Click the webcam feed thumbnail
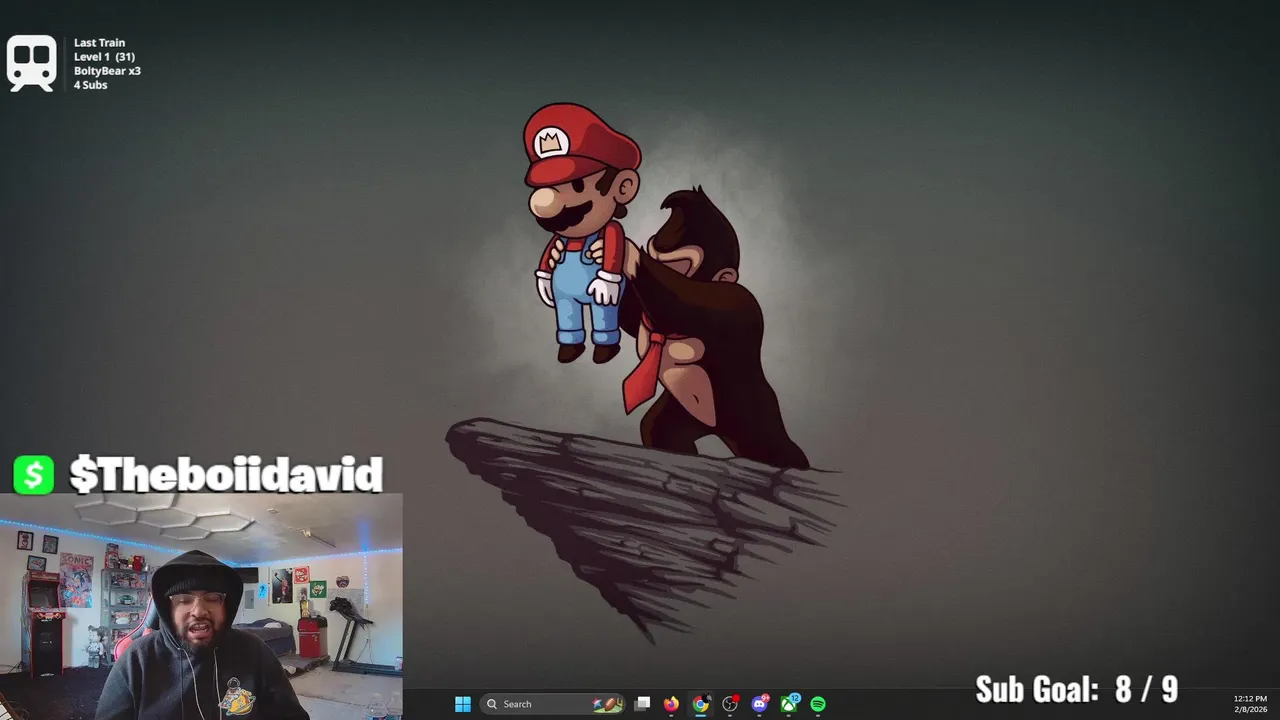 point(201,606)
